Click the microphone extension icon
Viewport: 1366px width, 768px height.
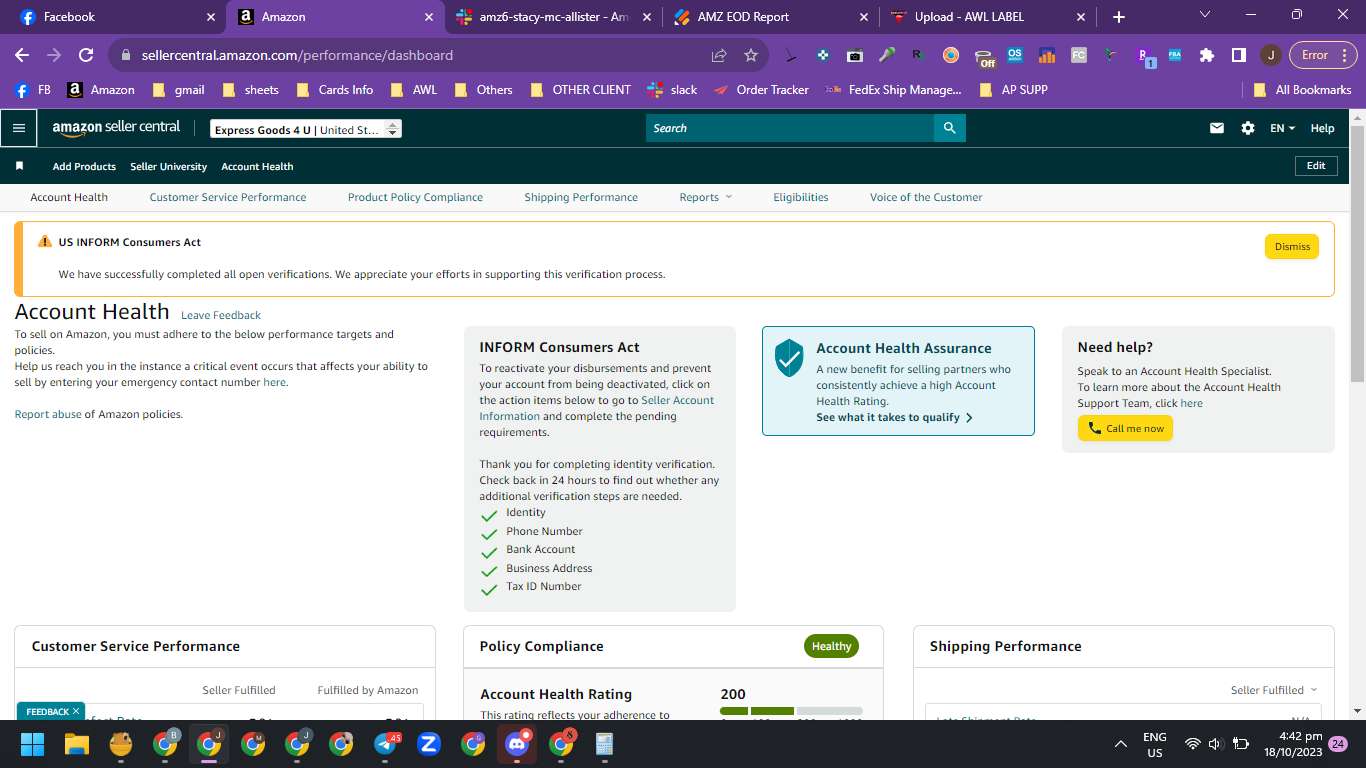tap(887, 55)
